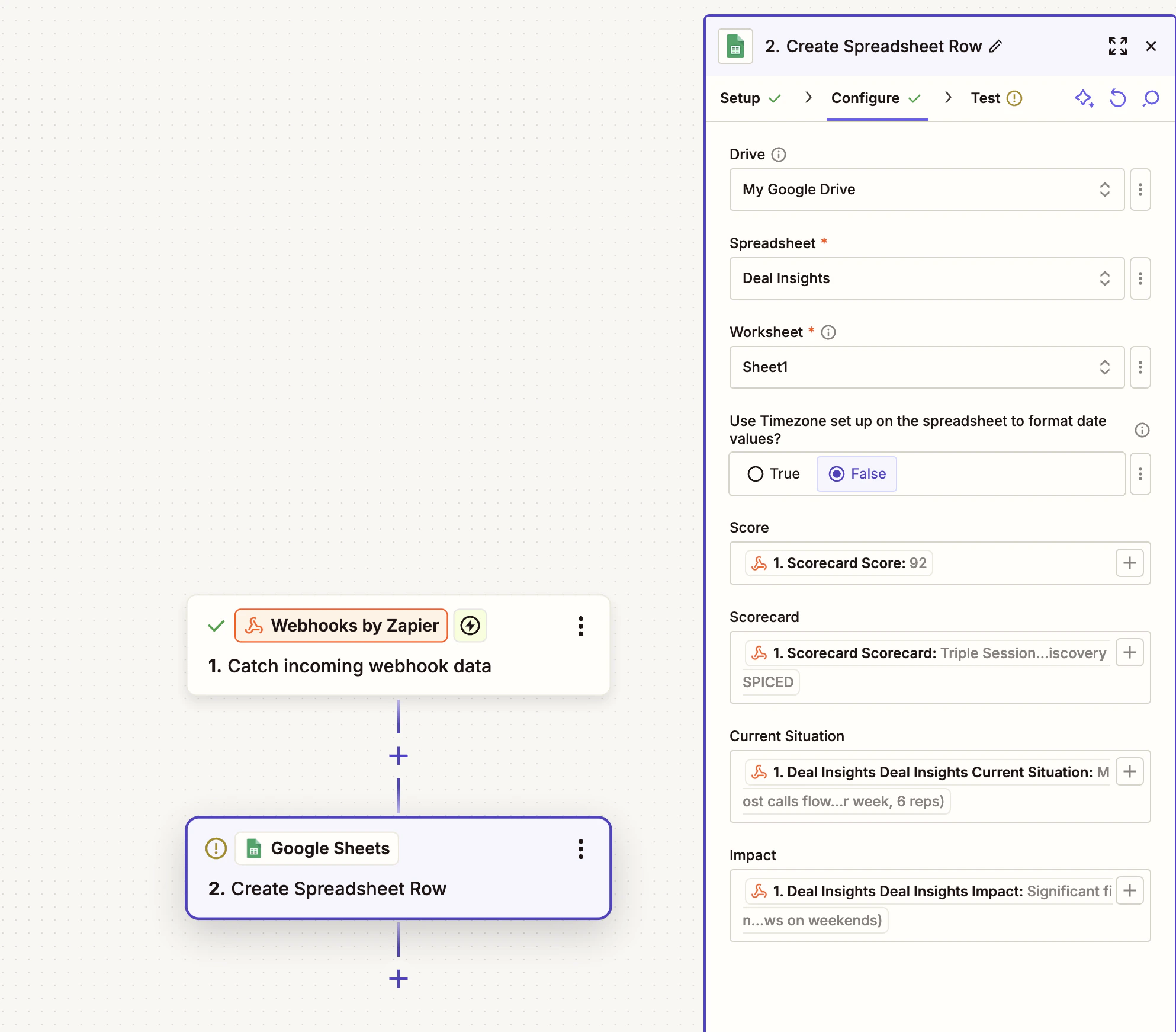The width and height of the screenshot is (1176, 1032).
Task: Open options menu beside Drive field
Action: [1140, 190]
